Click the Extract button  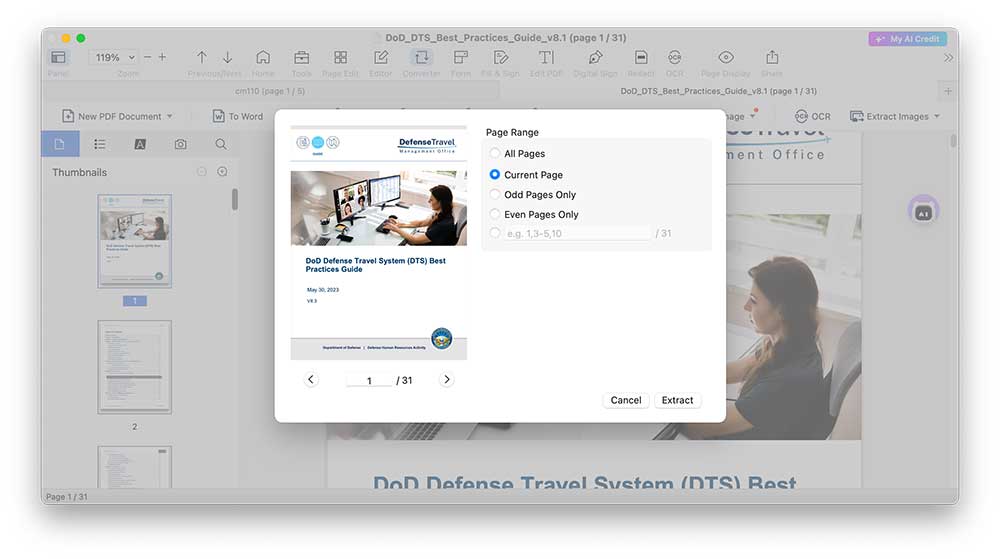coord(677,400)
